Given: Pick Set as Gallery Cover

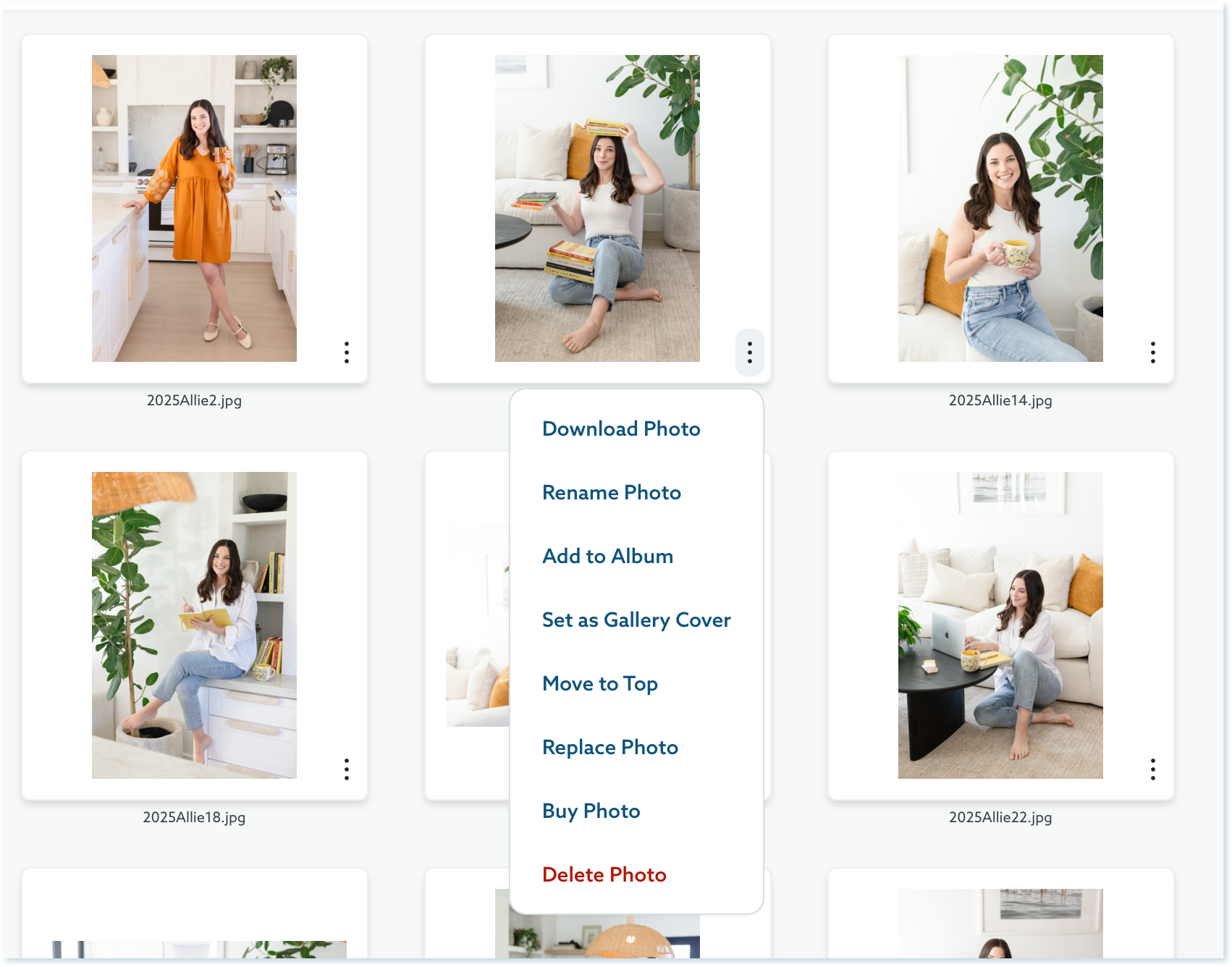Looking at the screenshot, I should tap(636, 620).
